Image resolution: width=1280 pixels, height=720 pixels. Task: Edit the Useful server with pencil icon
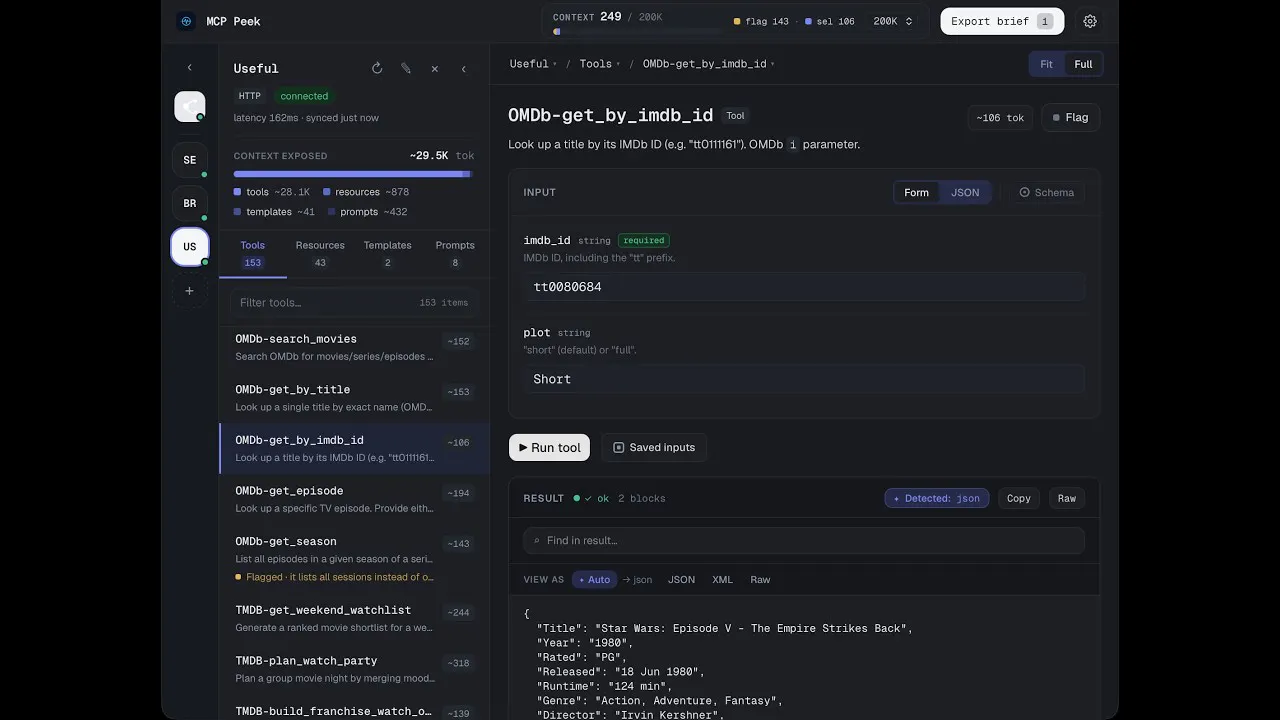[406, 69]
